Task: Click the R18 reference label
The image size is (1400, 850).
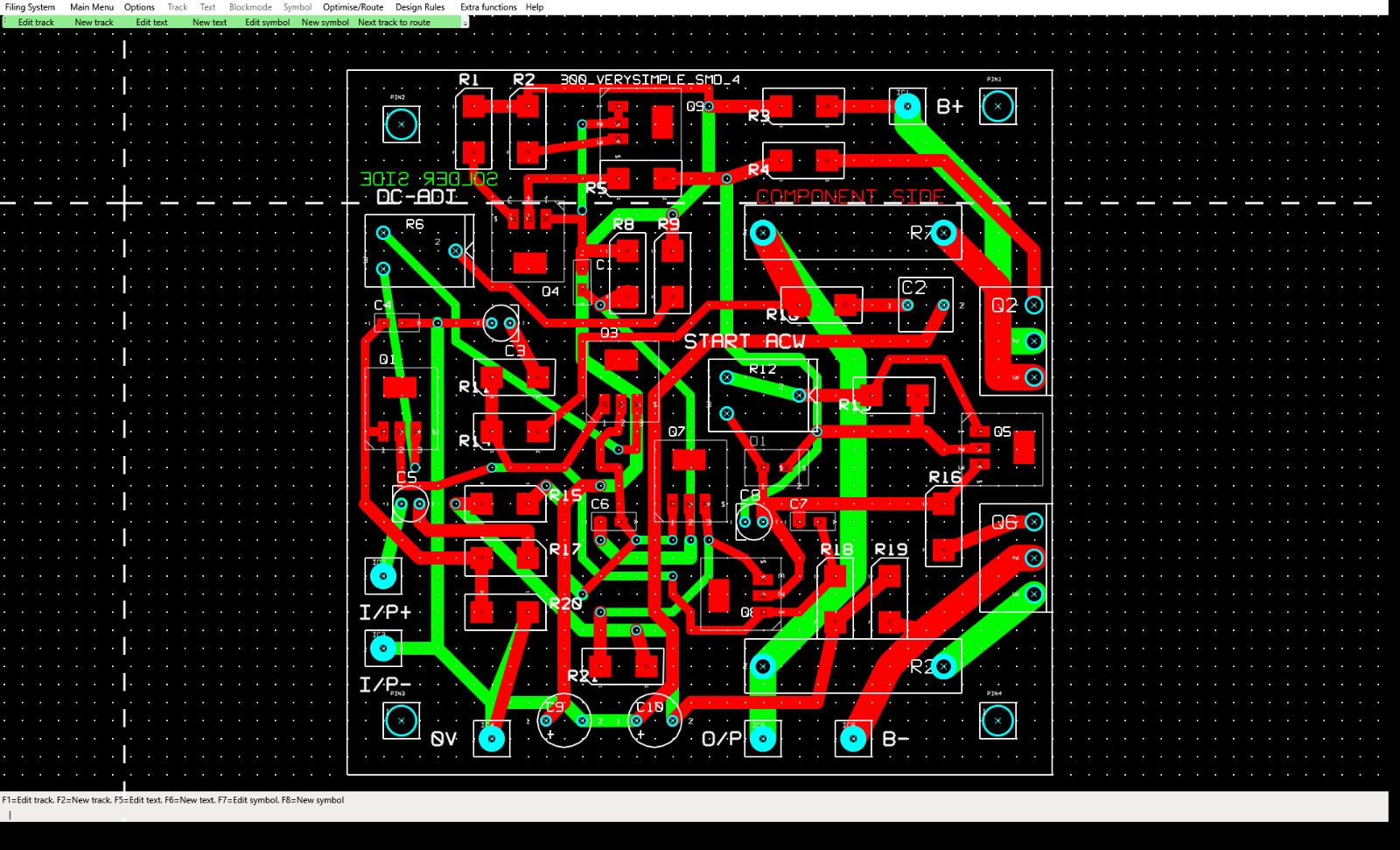Action: click(x=836, y=549)
